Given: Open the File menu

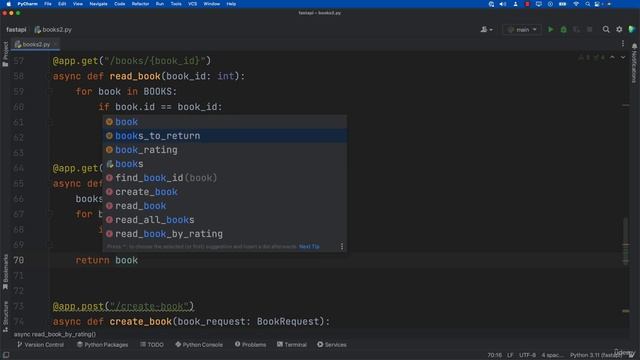Looking at the screenshot, I should click(48, 4).
